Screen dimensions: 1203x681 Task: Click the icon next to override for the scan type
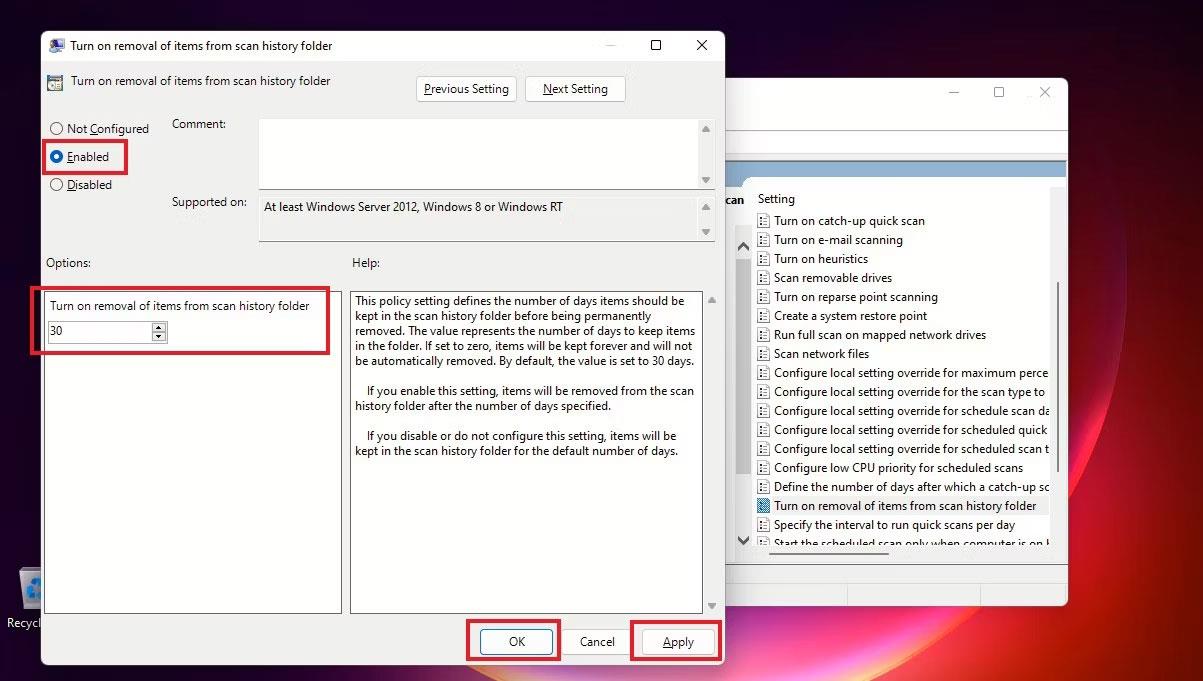click(764, 392)
